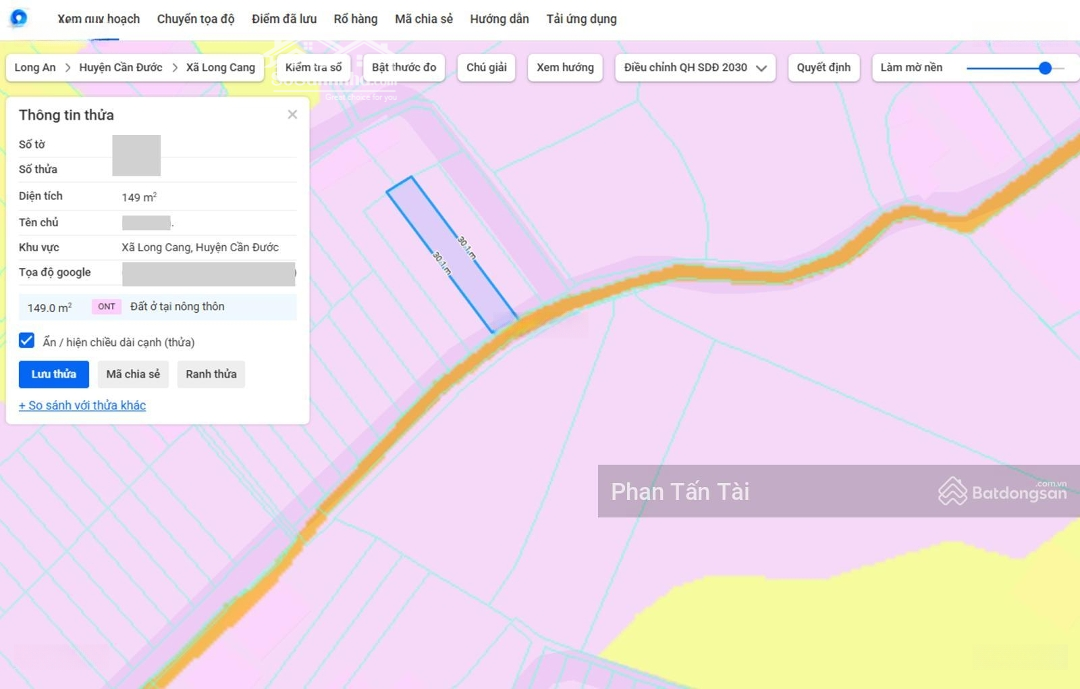Click the Lưu thửa button

54,374
